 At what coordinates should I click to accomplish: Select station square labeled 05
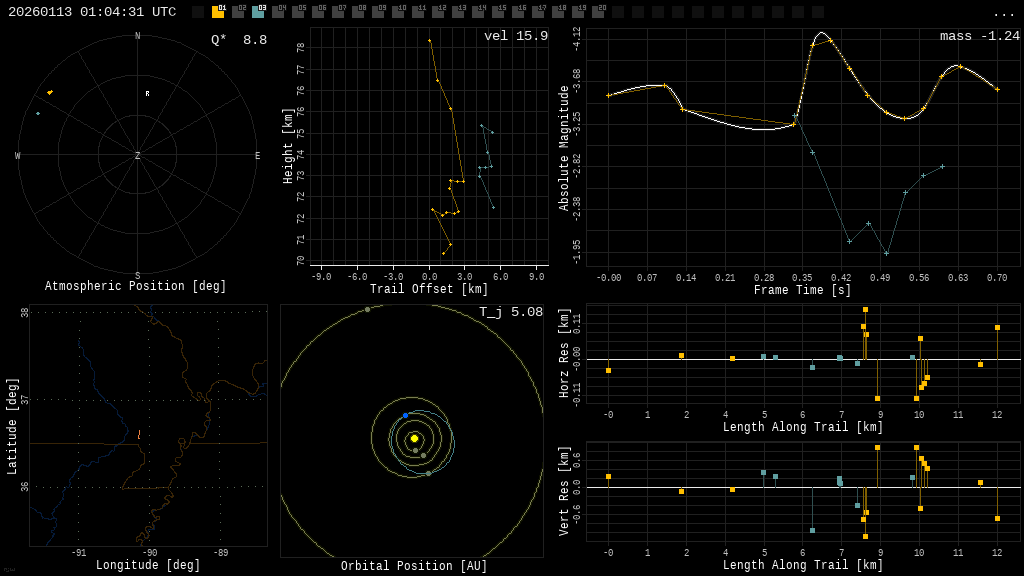[x=298, y=12]
